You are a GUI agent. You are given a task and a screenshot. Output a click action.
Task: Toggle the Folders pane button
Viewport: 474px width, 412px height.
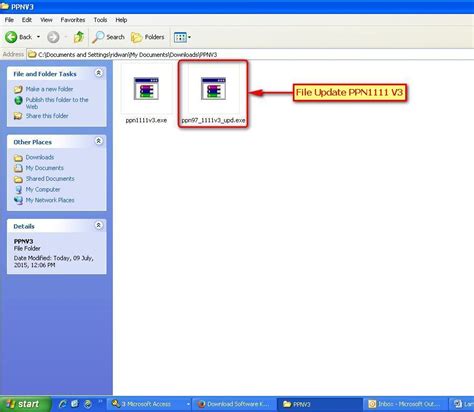click(x=148, y=37)
